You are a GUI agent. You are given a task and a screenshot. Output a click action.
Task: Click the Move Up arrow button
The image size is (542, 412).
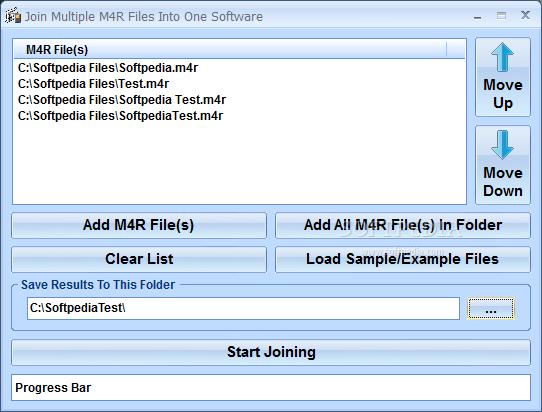point(503,77)
